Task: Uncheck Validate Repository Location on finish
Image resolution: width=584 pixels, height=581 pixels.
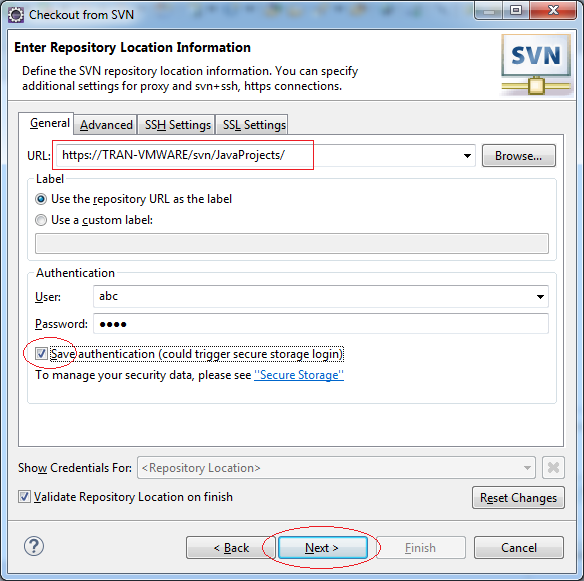Action: pos(24,496)
